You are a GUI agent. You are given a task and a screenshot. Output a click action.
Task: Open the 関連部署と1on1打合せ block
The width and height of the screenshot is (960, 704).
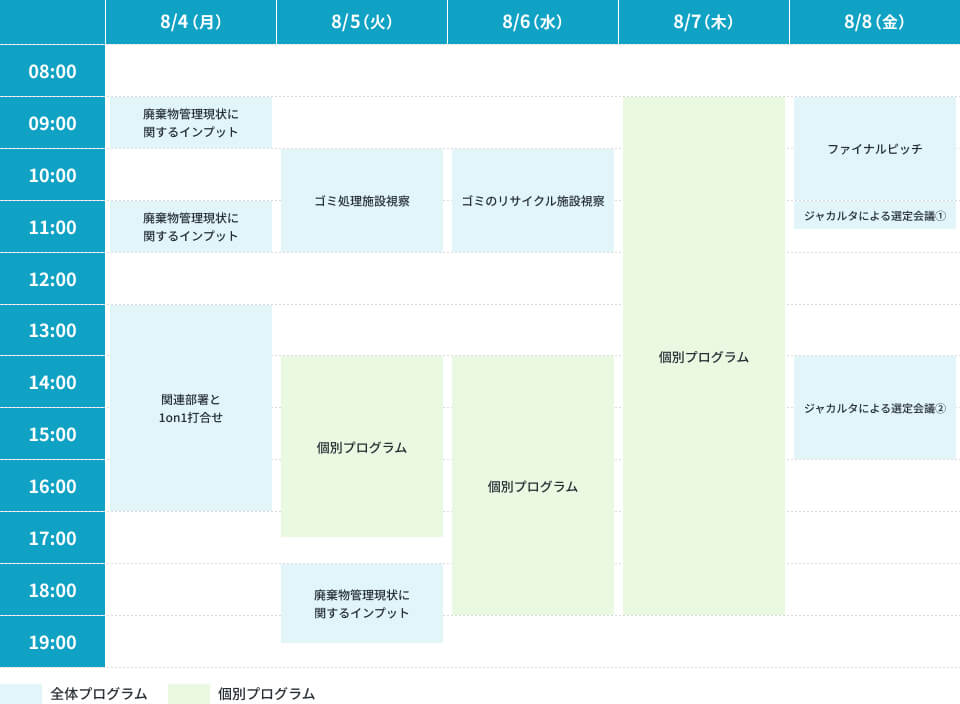[x=190, y=408]
